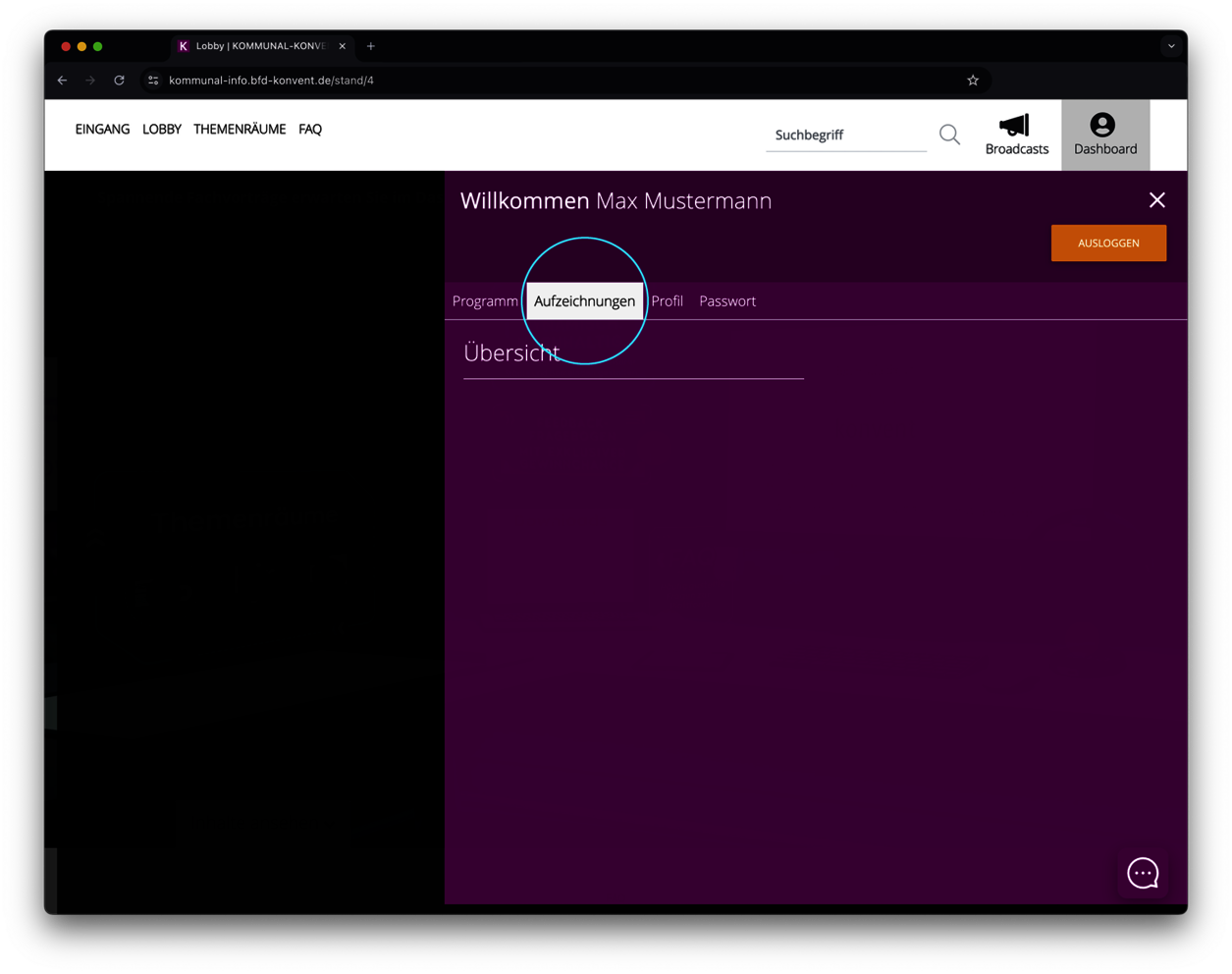This screenshot has width=1232, height=974.
Task: Switch to the Profil tab
Action: coord(668,301)
